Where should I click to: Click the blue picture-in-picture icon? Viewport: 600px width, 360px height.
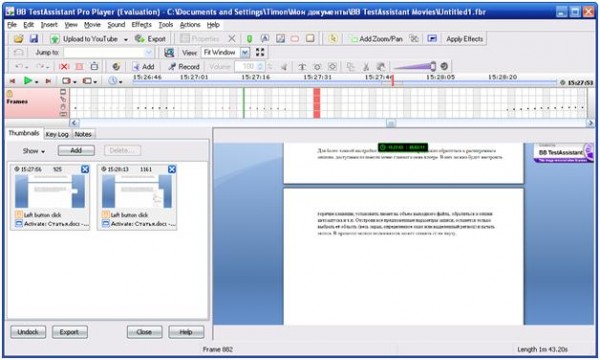pyautogui.click(x=432, y=38)
